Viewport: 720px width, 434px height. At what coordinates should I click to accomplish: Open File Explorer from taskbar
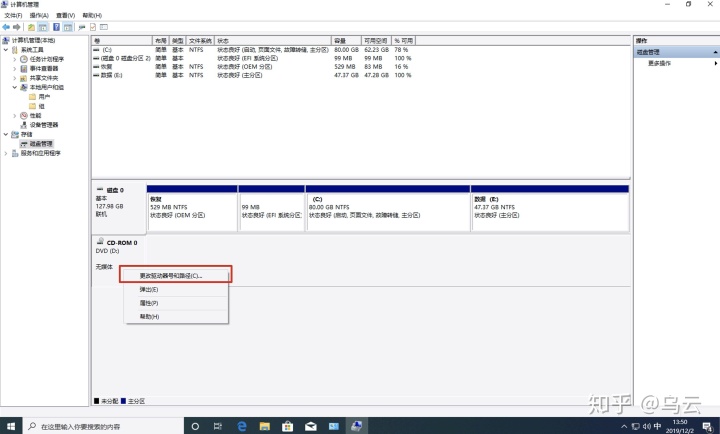[x=264, y=426]
